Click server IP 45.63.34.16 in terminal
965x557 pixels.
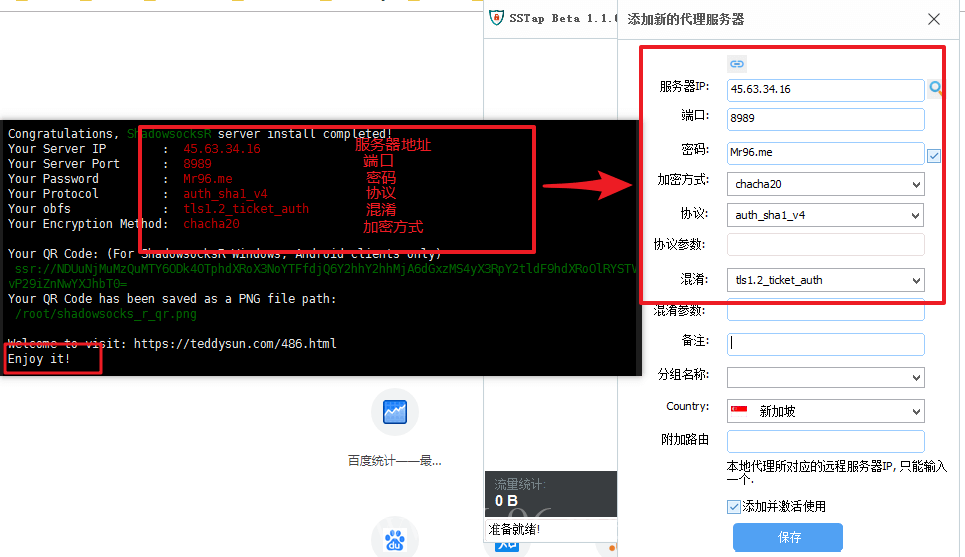(222, 149)
